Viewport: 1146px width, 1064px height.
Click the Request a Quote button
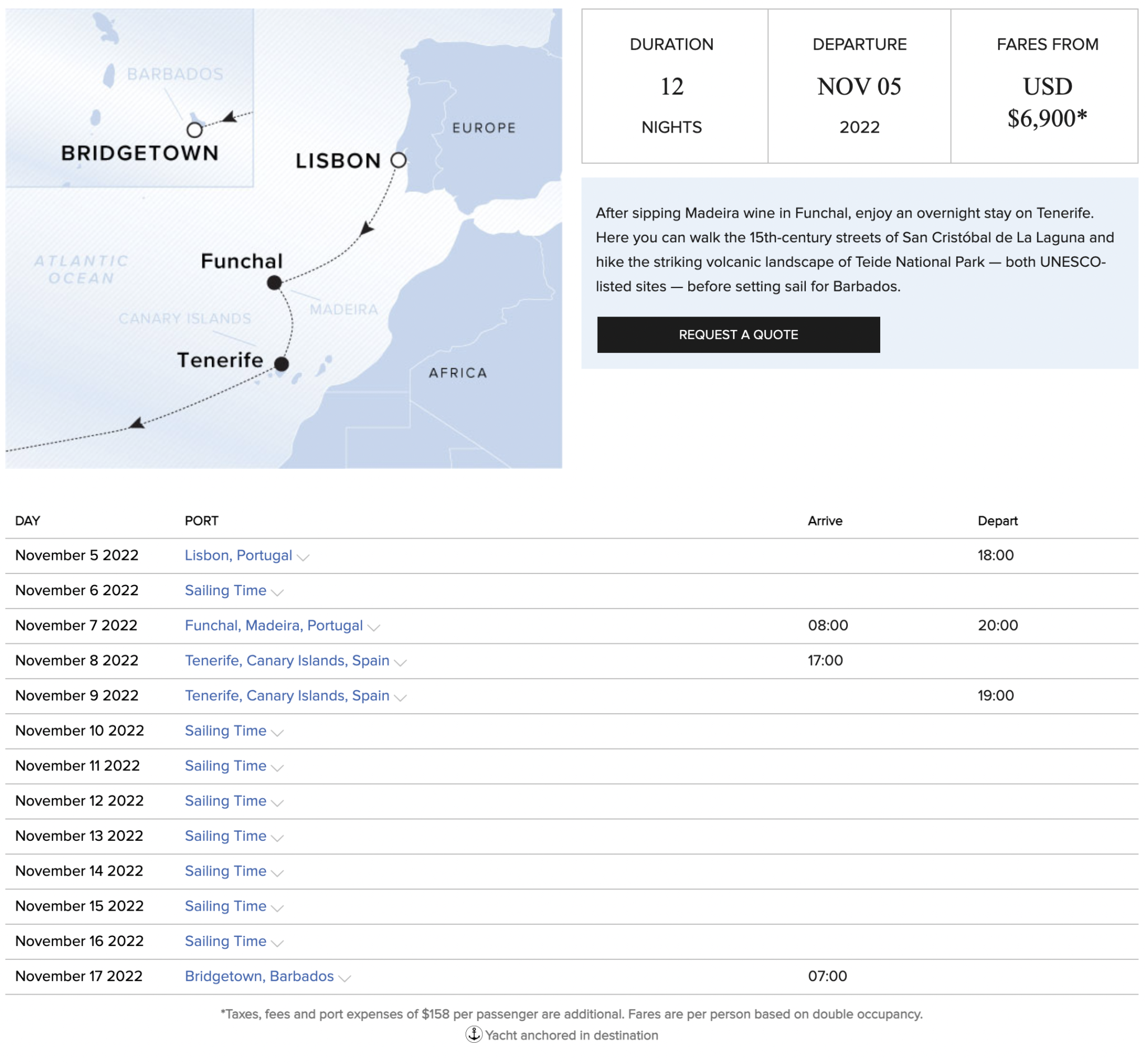[738, 335]
